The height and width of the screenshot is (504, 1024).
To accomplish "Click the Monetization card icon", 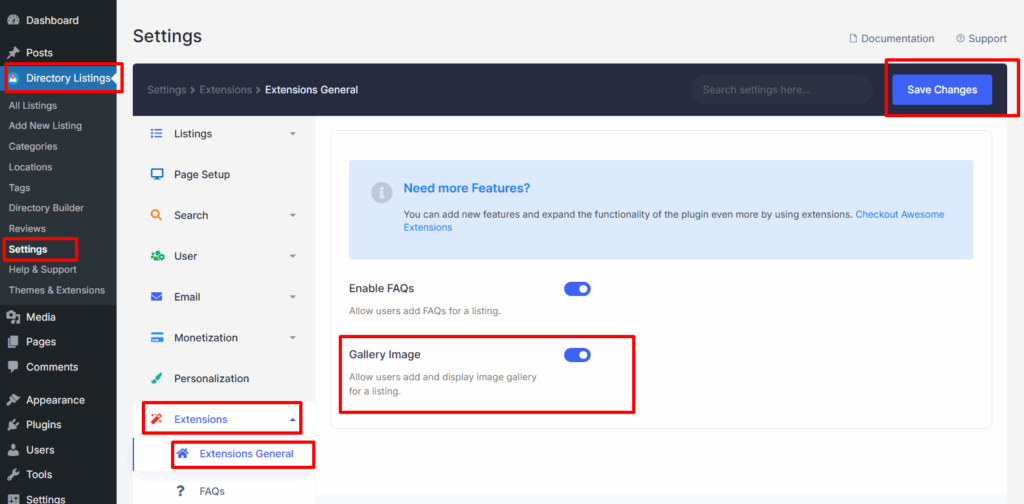I will click(157, 338).
